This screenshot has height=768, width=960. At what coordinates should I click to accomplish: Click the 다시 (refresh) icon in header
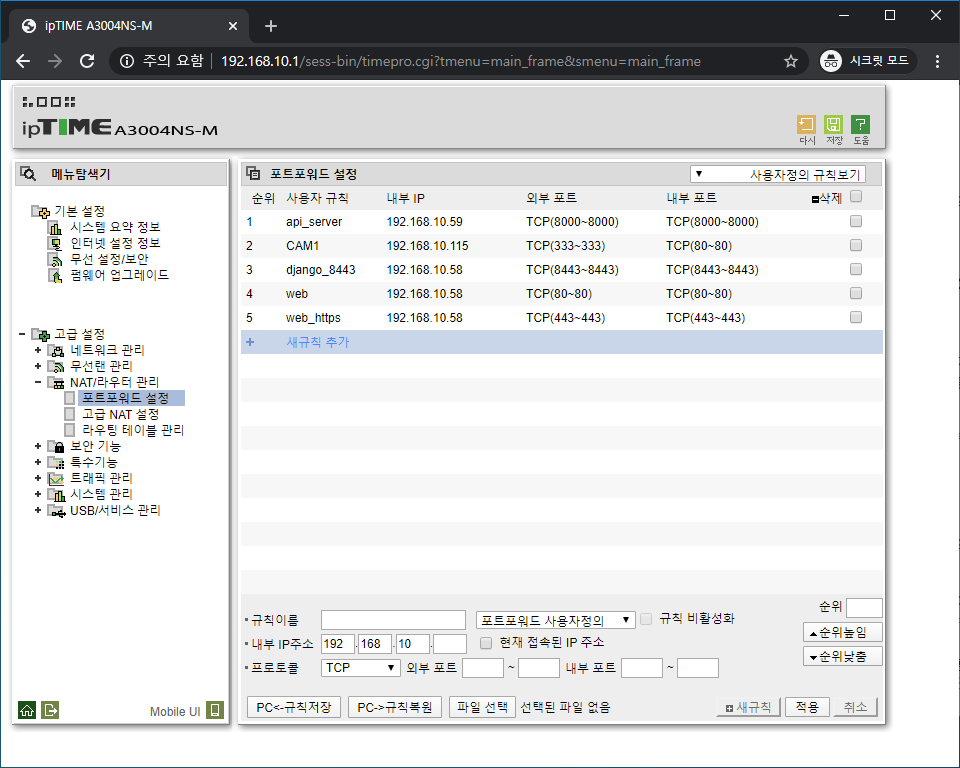806,125
